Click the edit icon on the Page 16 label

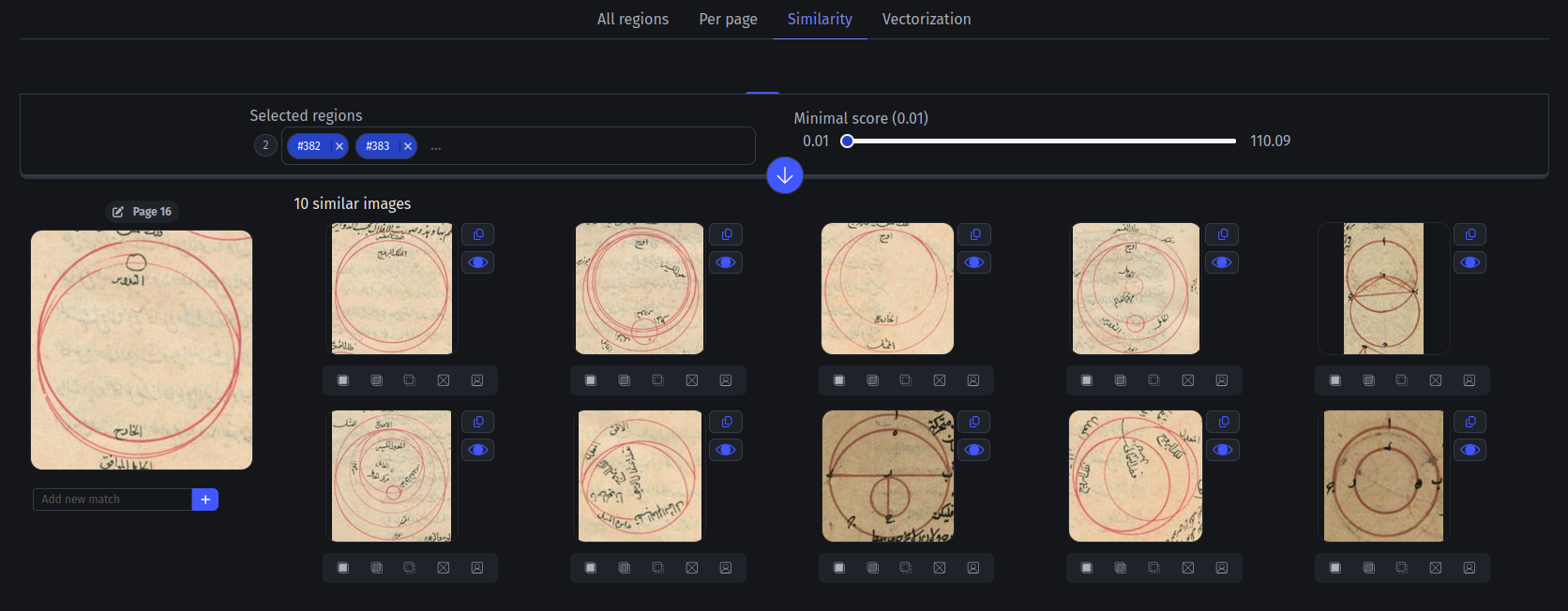pos(118,212)
